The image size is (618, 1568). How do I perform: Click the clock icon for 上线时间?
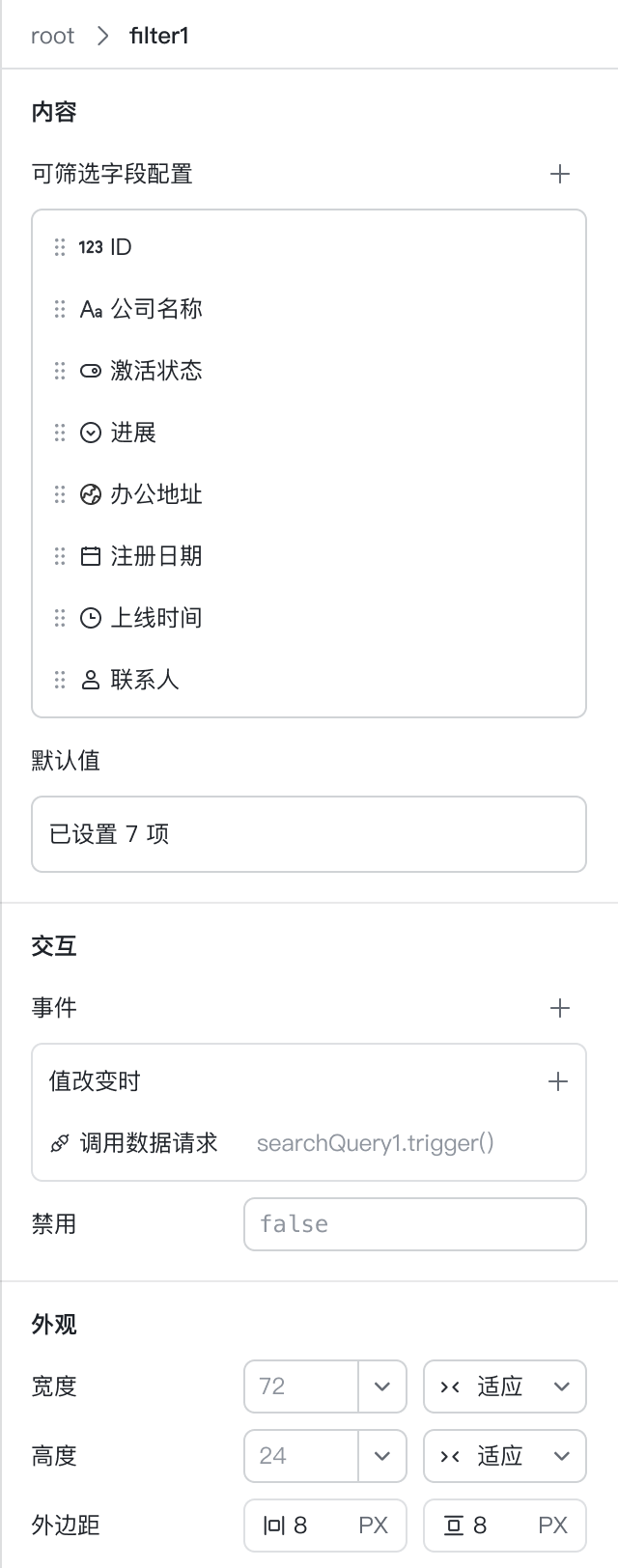91,618
